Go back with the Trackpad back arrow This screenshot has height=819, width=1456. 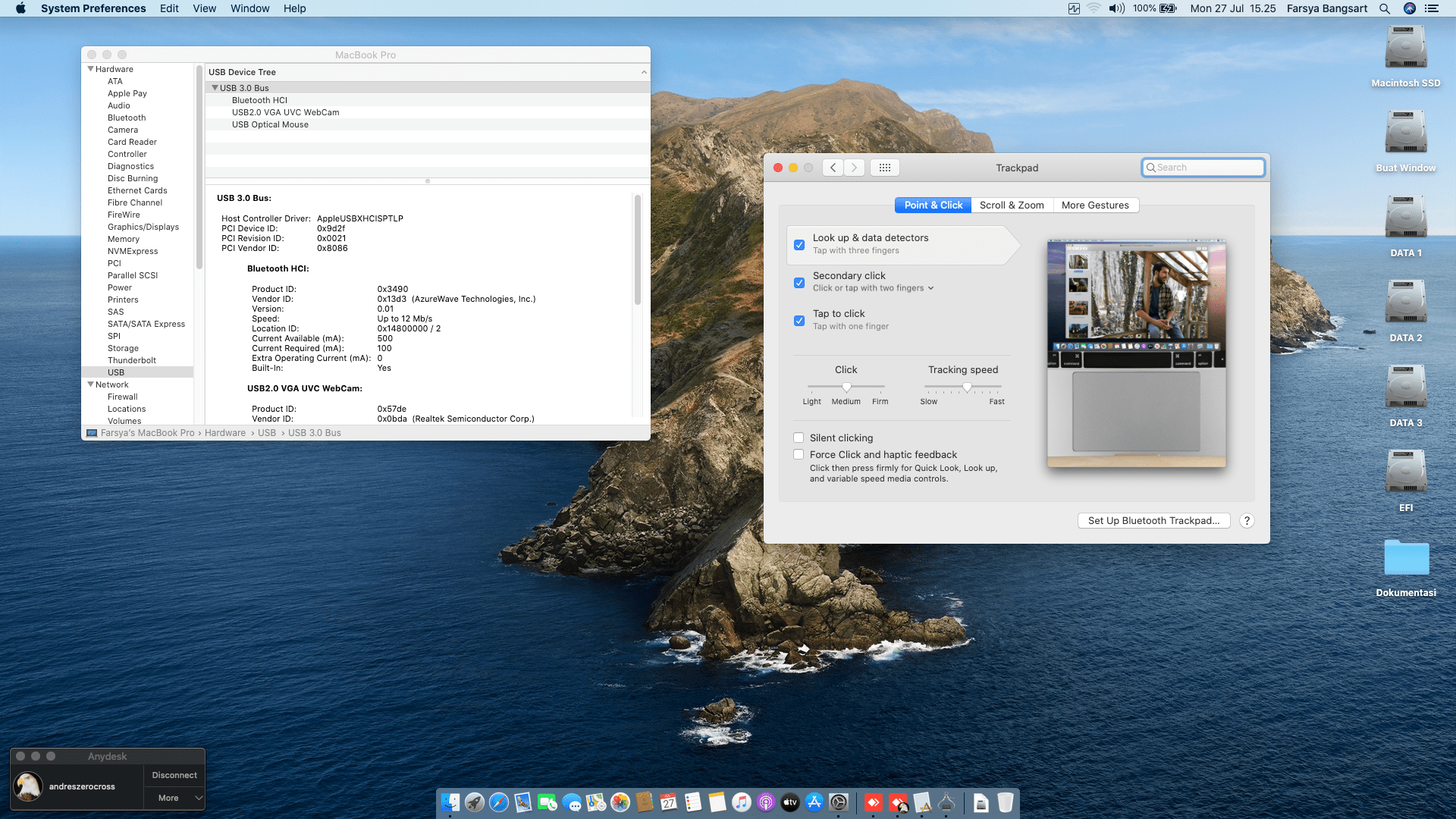(833, 168)
